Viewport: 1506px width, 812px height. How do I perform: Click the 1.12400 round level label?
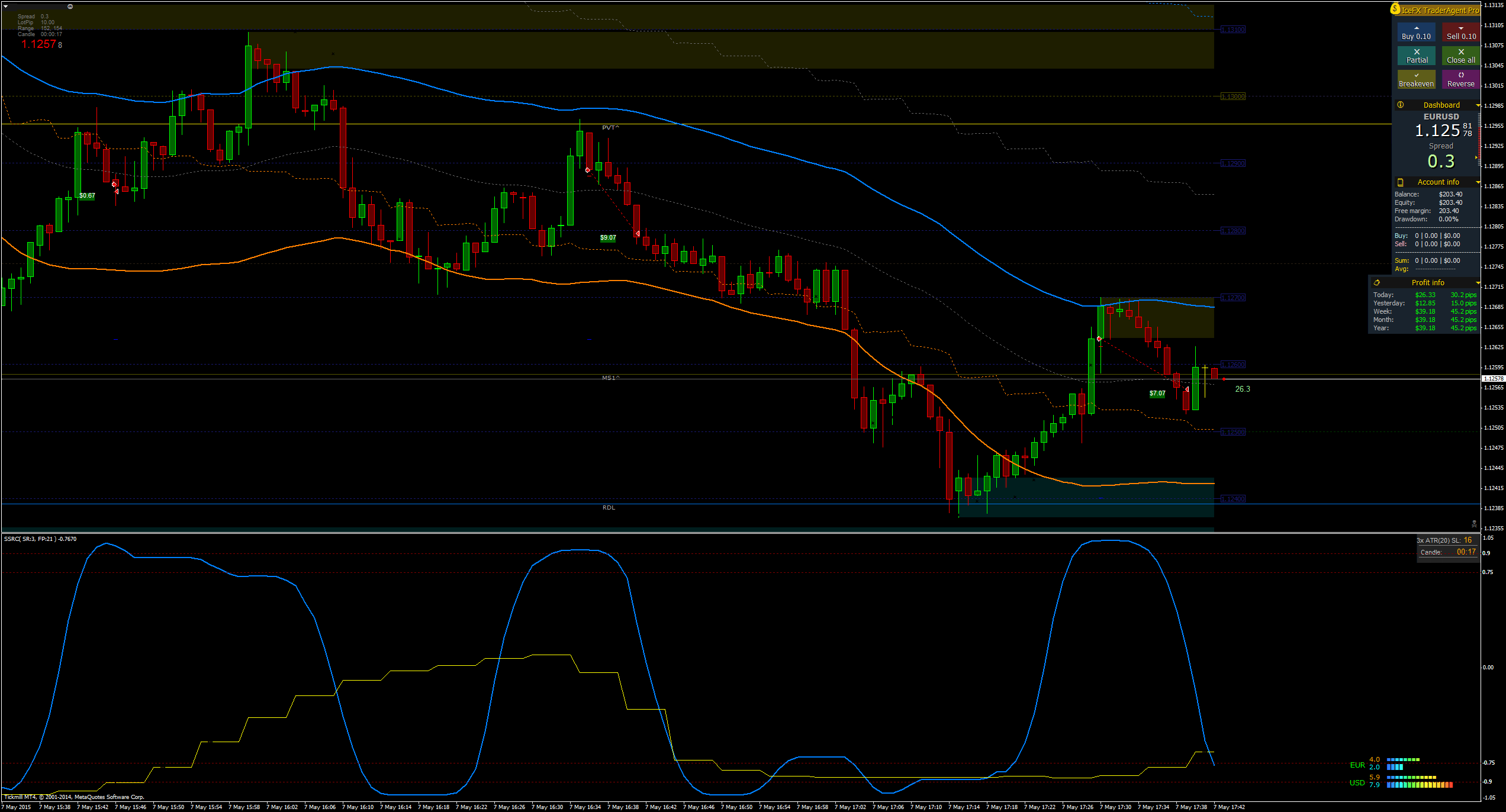[x=1233, y=499]
